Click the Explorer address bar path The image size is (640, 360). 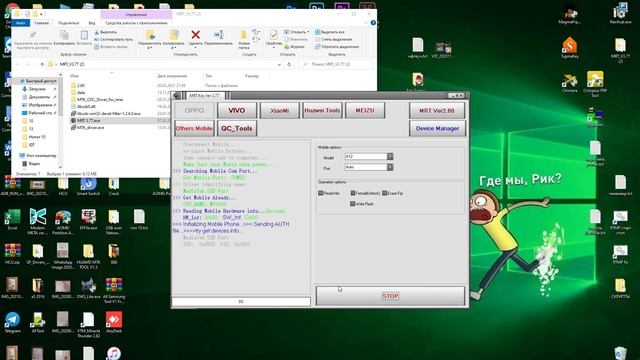[72, 64]
